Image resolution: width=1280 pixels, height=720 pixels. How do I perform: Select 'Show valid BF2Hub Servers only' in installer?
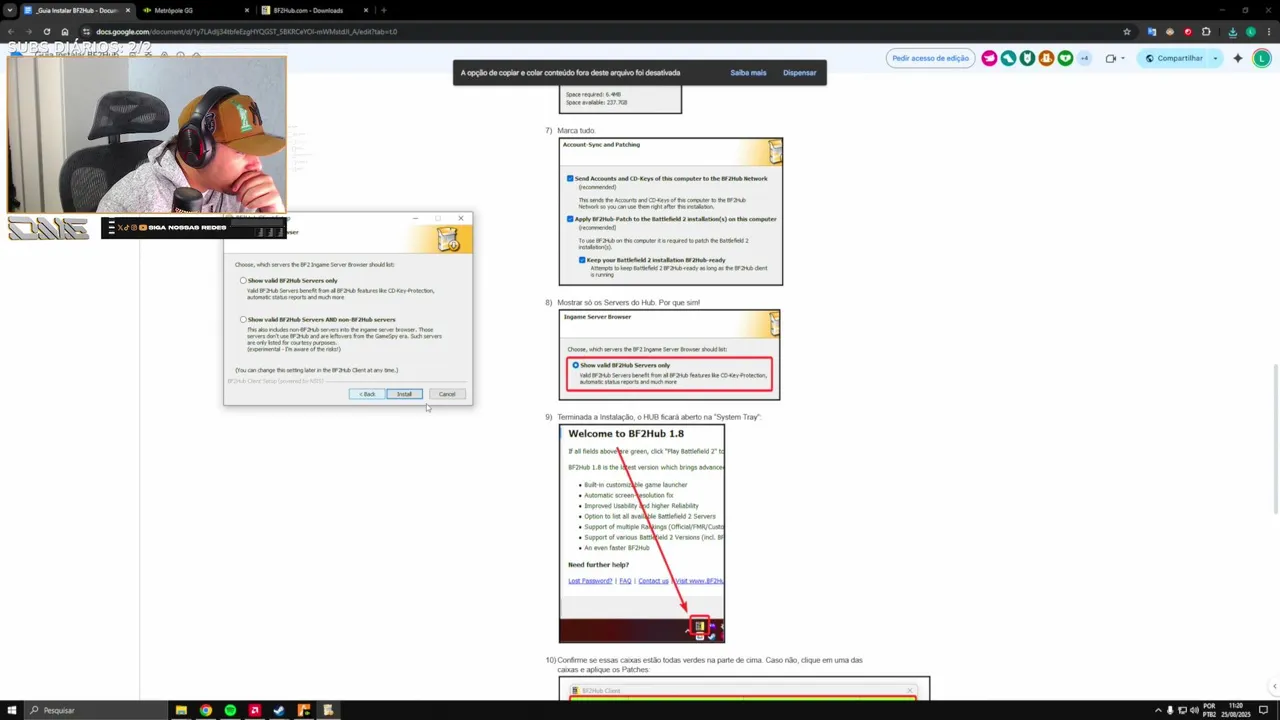pos(243,281)
